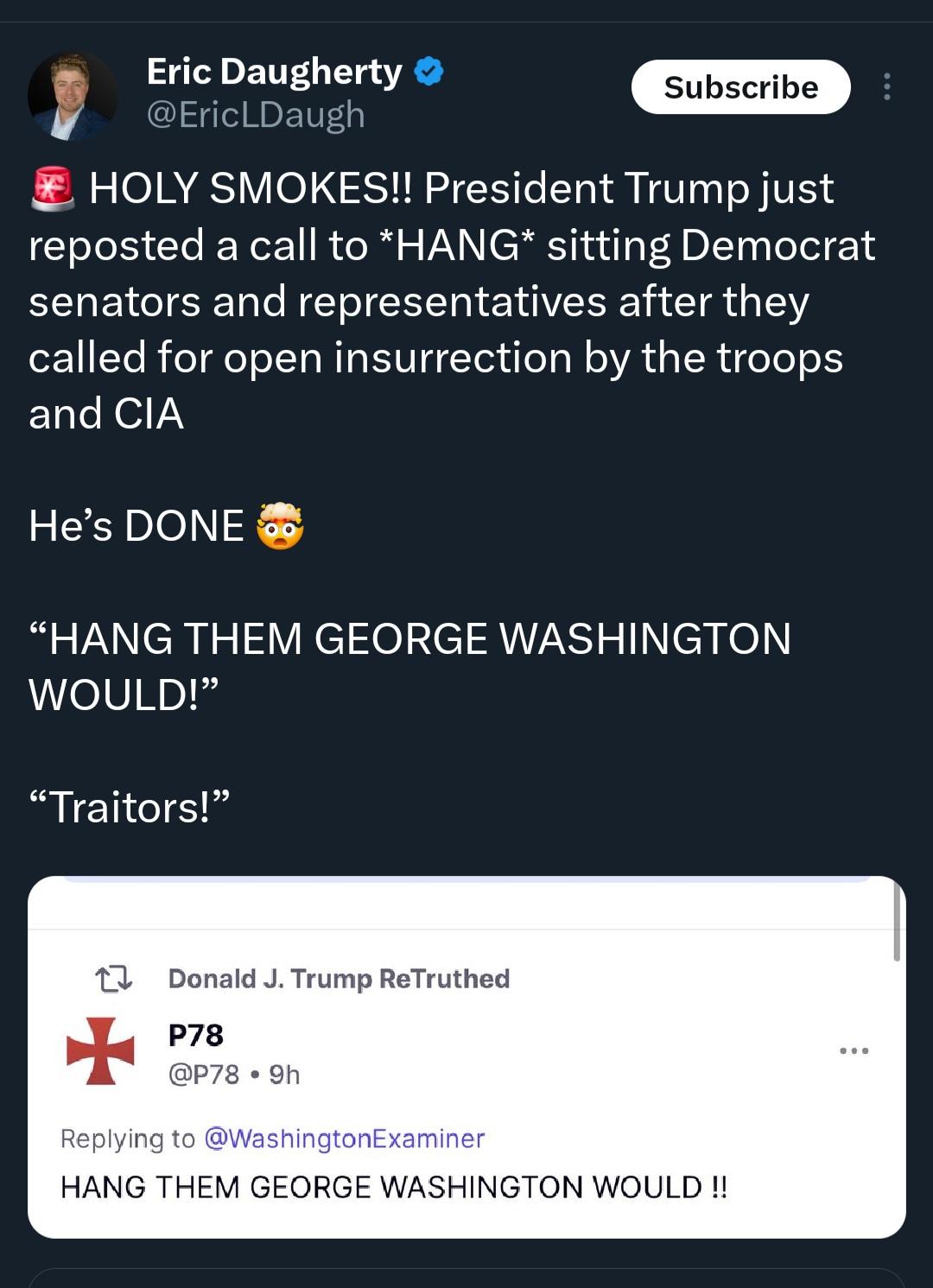Open the embedded post's ellipsis menu
933x1288 pixels.
(x=854, y=1051)
